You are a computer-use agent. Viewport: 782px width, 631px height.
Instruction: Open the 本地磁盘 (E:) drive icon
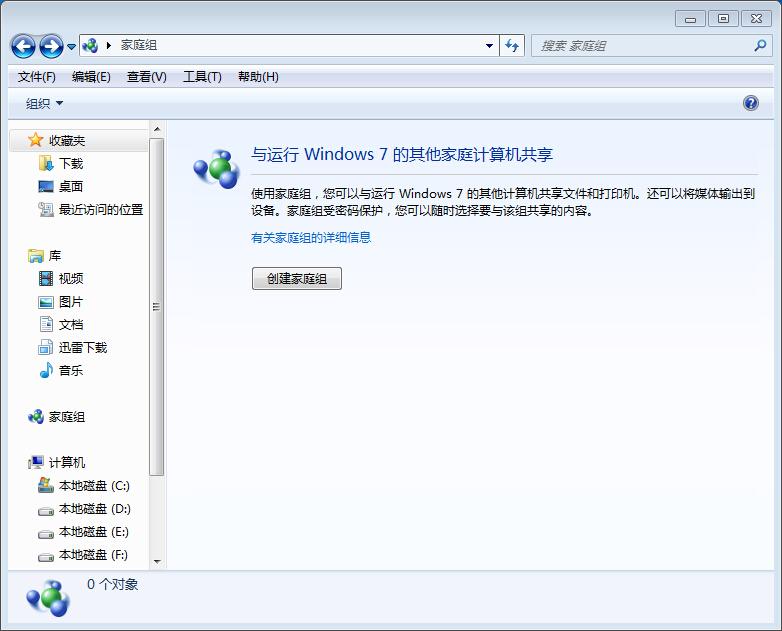pos(46,533)
